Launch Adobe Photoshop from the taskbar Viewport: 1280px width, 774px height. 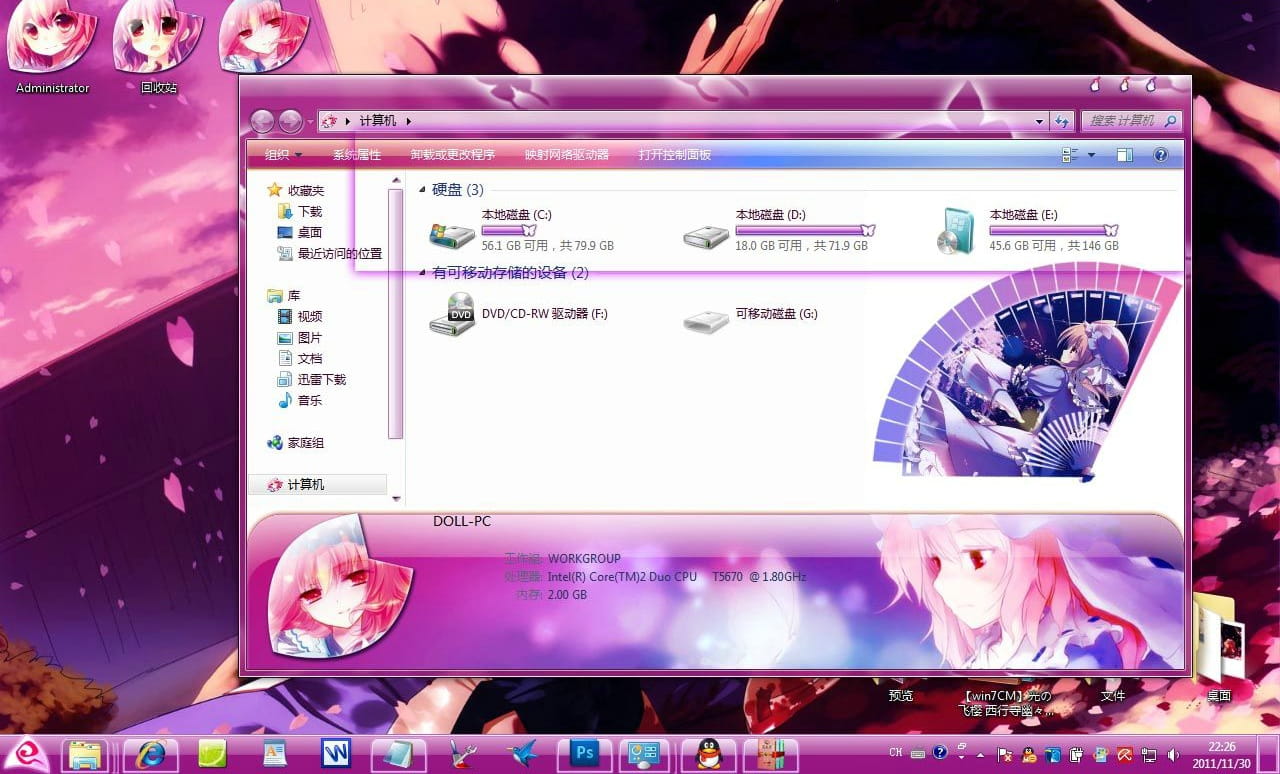coord(584,753)
